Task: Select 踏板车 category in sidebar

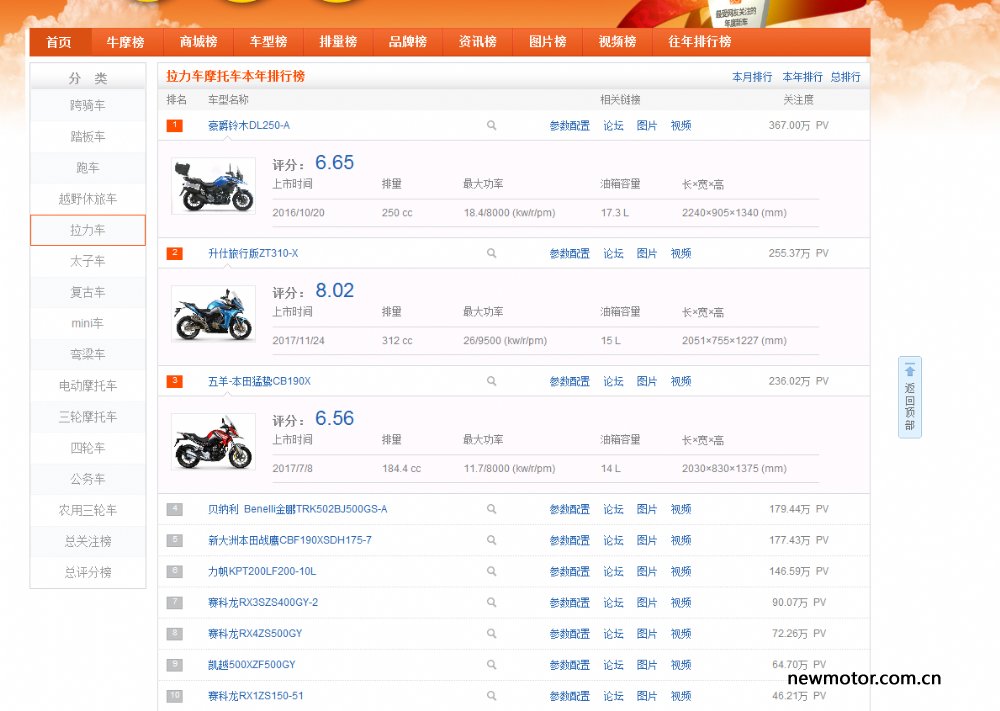Action: pos(88,136)
